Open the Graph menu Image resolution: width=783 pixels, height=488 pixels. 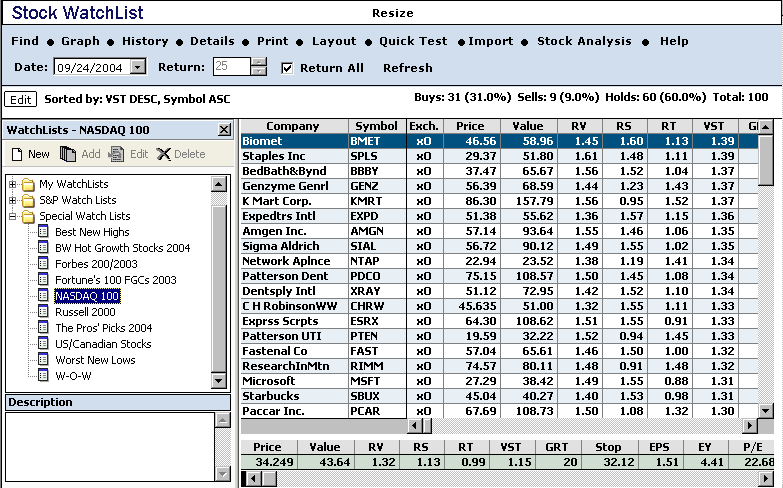[80, 41]
